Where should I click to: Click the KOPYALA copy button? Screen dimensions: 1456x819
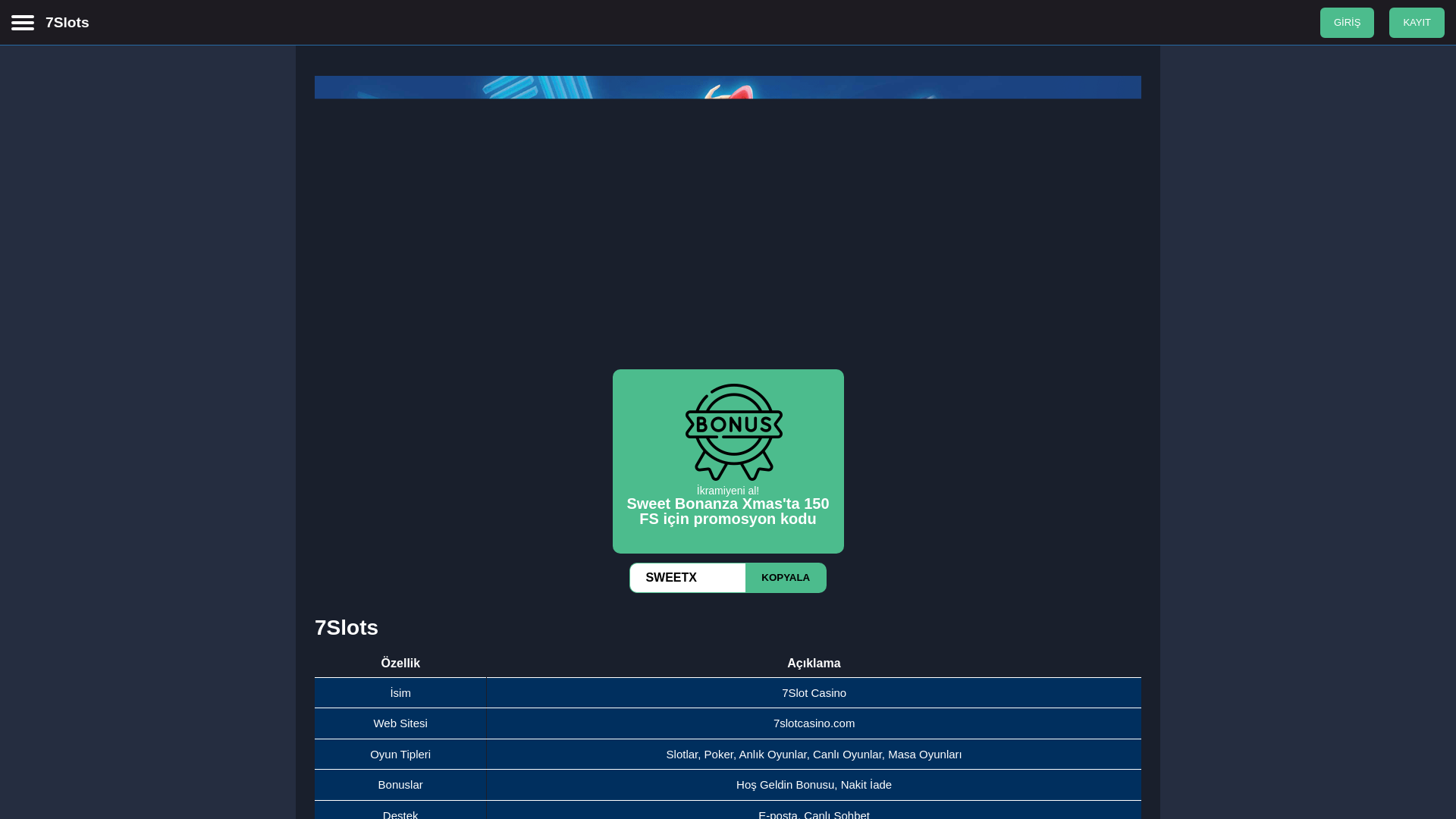point(786,578)
